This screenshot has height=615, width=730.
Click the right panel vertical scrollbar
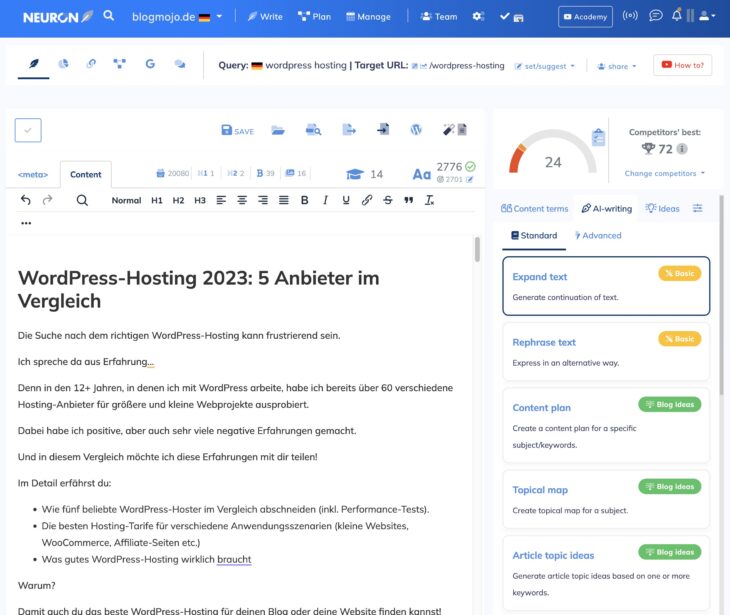point(722,296)
